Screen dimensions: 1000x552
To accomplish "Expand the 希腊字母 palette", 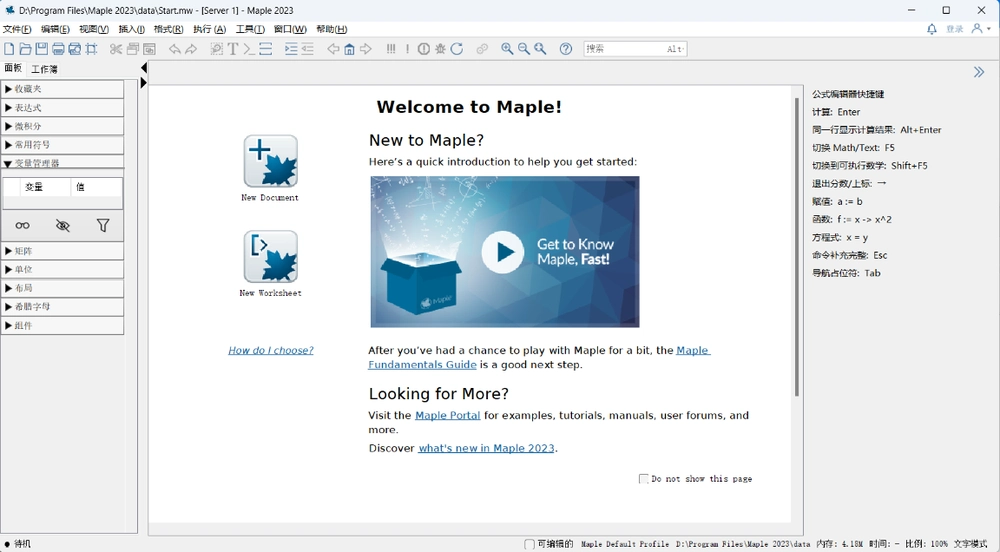I will coord(62,307).
